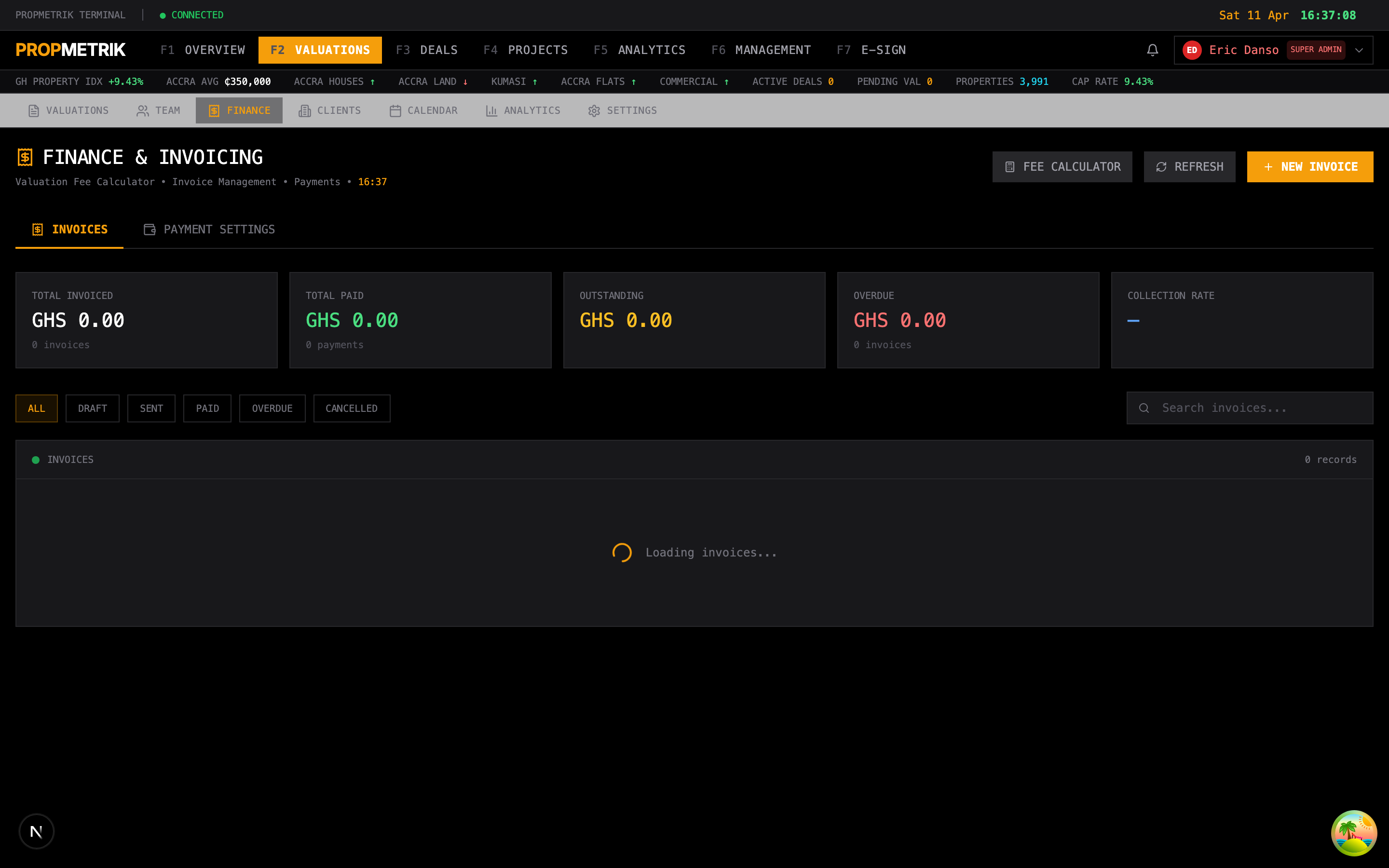Click the PROPERTIES 3,991 ticker entry
The height and width of the screenshot is (868, 1389).
tap(1002, 81)
